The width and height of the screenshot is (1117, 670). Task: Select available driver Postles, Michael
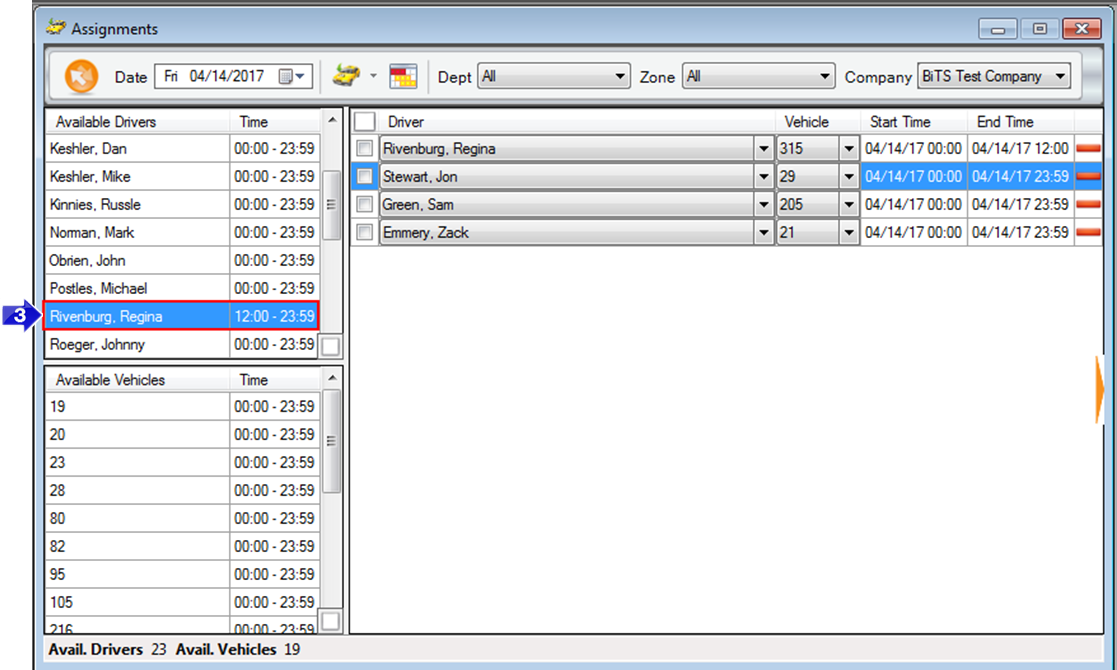click(x=182, y=288)
